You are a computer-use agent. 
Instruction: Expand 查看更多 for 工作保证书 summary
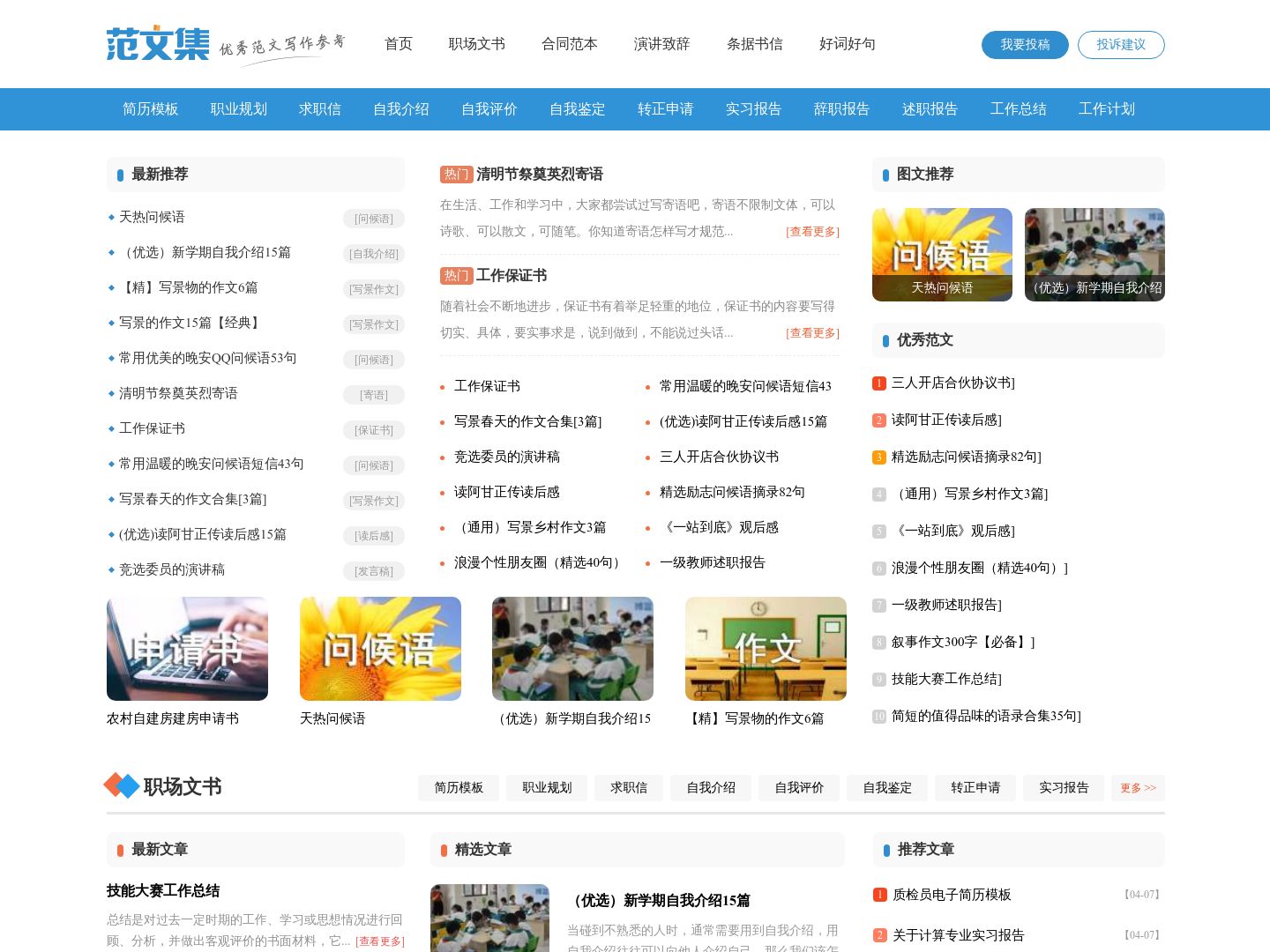click(x=812, y=333)
